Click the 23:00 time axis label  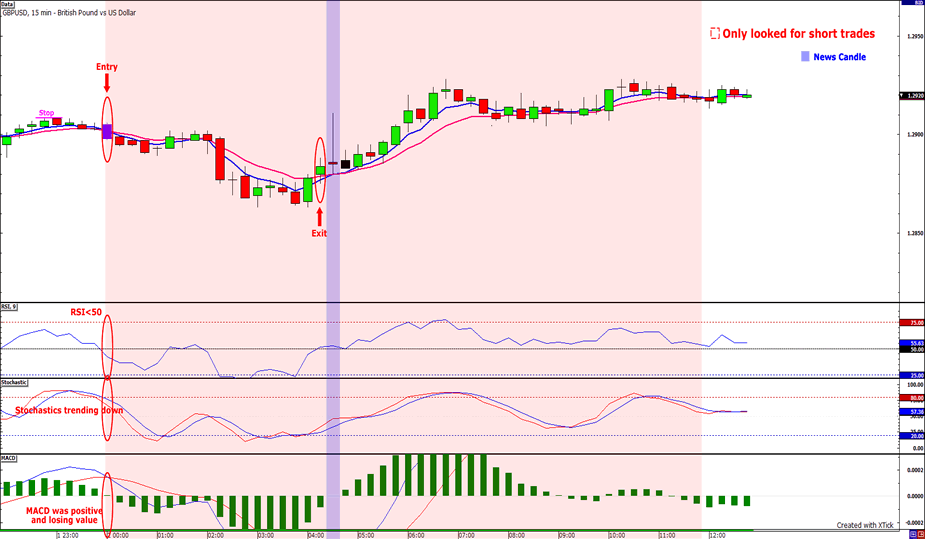[68, 535]
